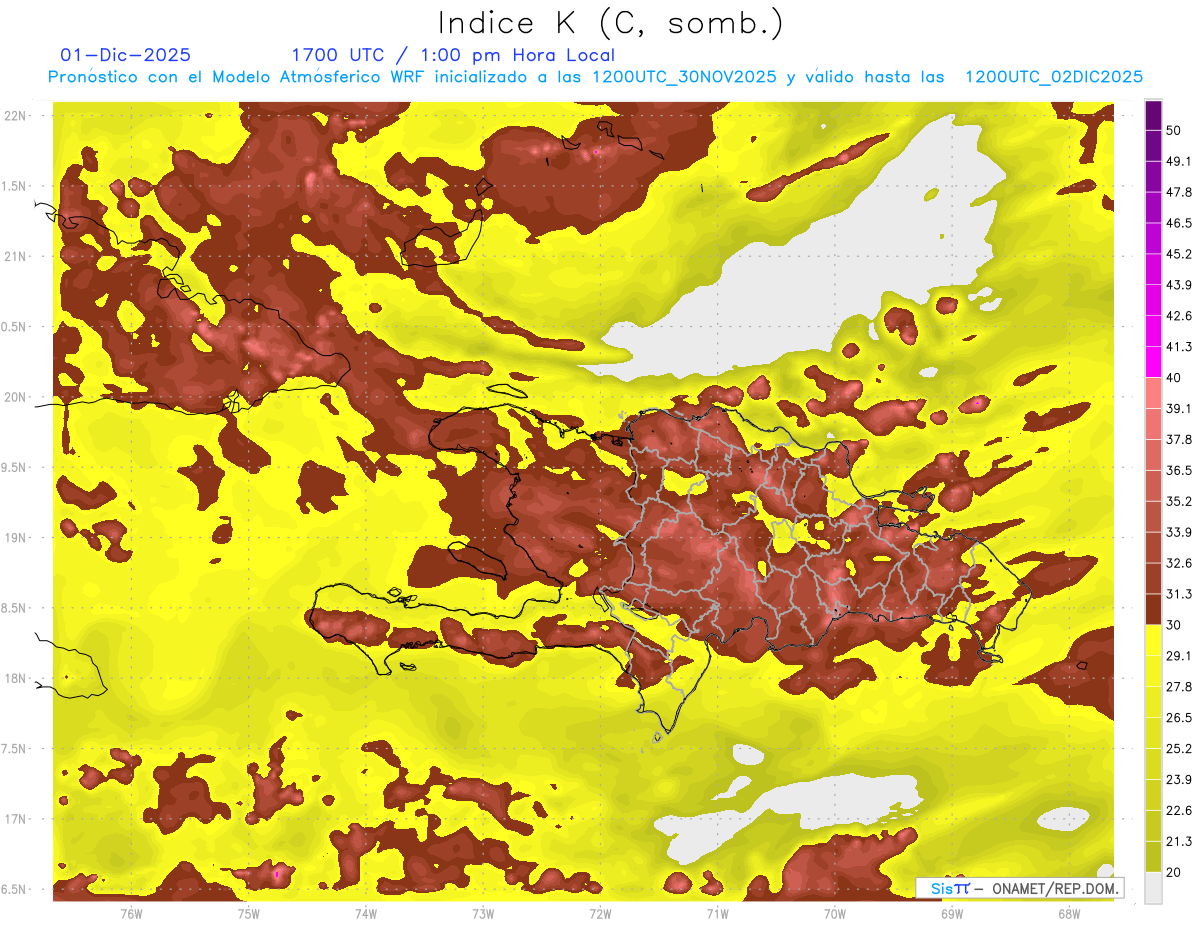Click the colorbar value '39.1'
The image size is (1200, 927).
pos(1178,408)
